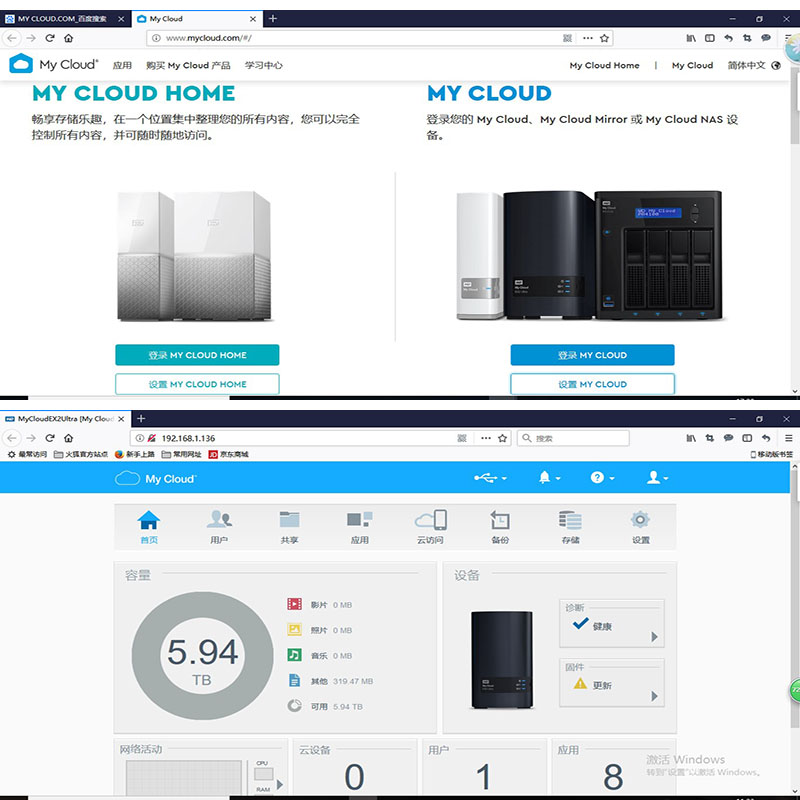
Task: Select the My Cloud tab in the top window
Action: [x=197, y=19]
